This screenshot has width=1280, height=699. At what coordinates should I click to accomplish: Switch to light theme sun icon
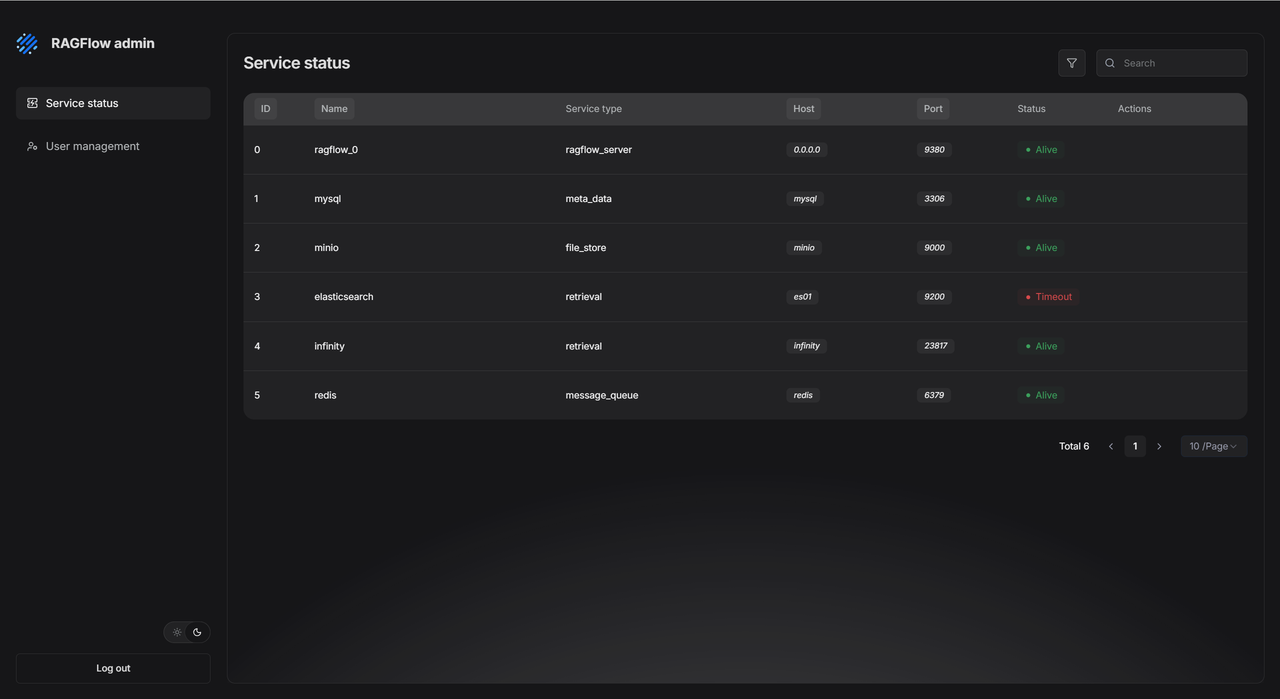(x=177, y=632)
